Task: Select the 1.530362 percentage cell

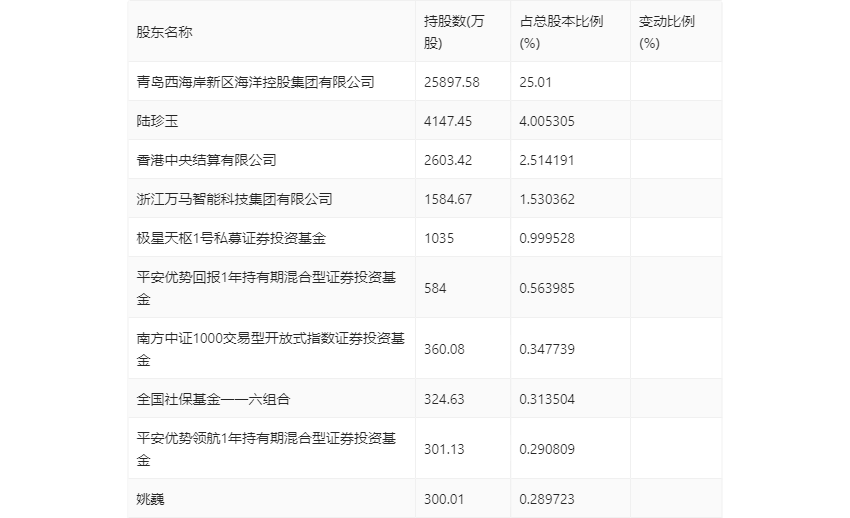Action: (x=547, y=199)
